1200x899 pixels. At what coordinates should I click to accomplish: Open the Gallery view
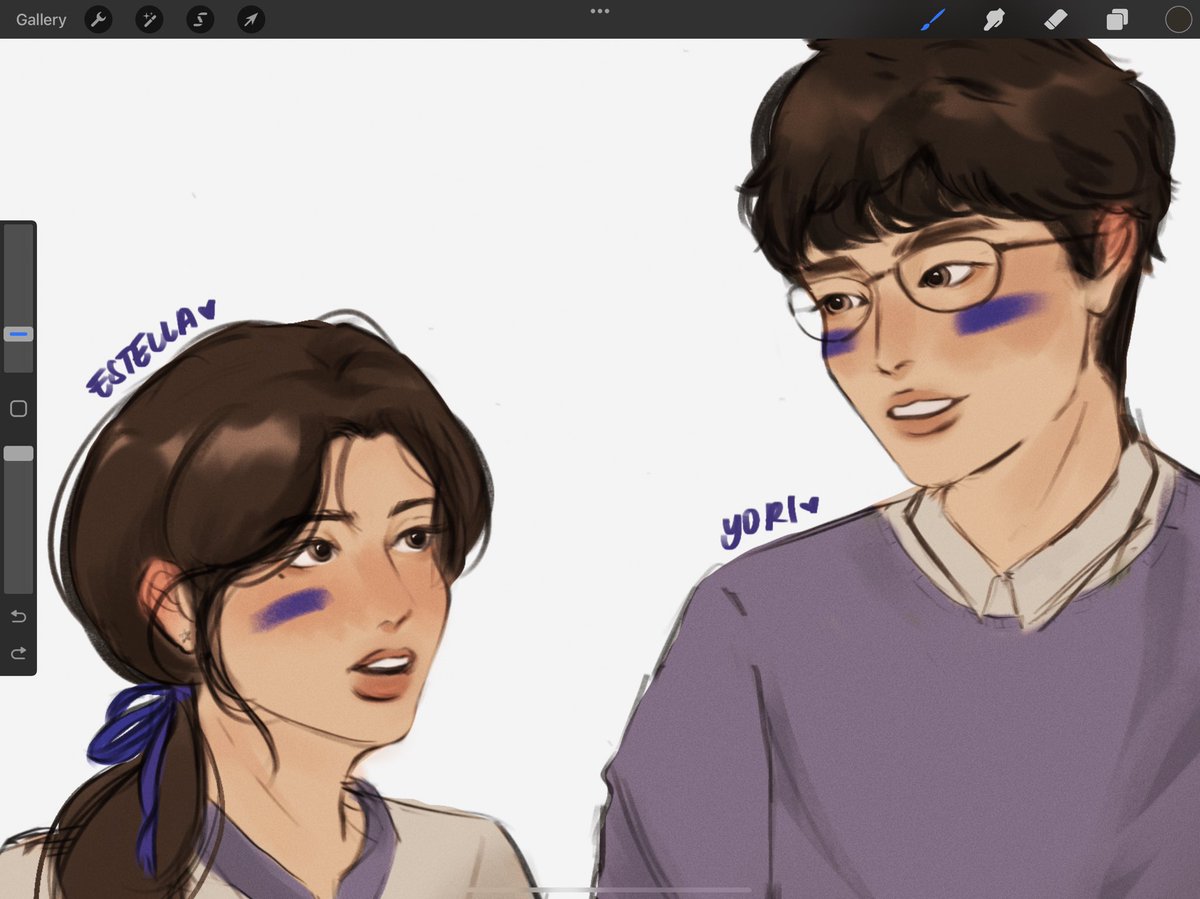pyautogui.click(x=41, y=19)
